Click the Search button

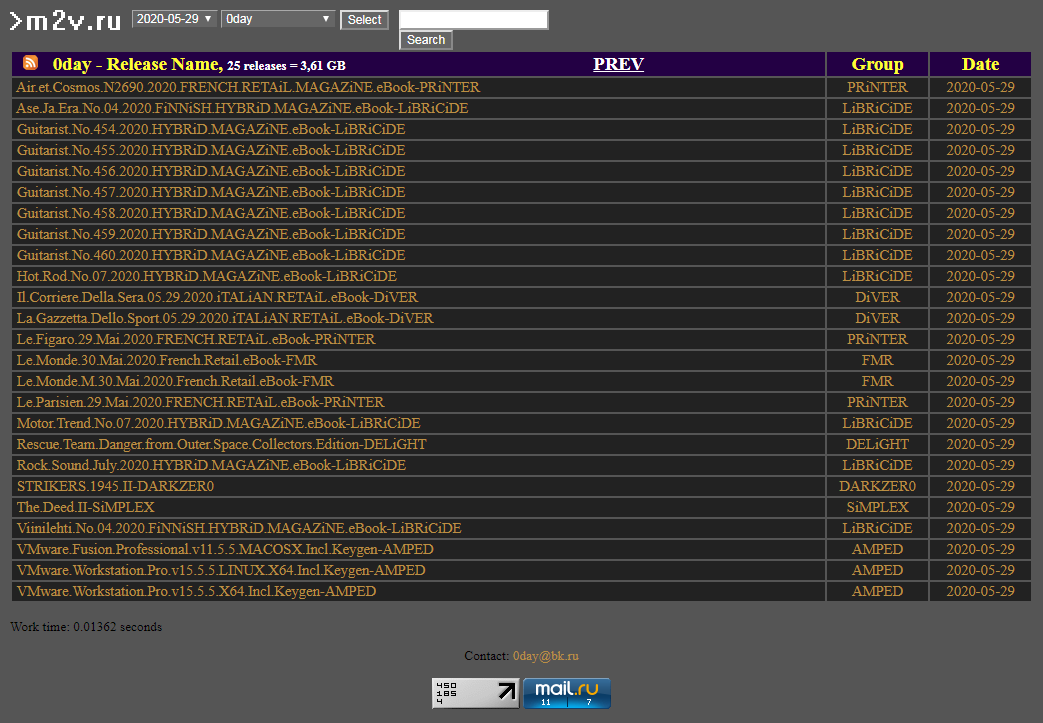[426, 40]
